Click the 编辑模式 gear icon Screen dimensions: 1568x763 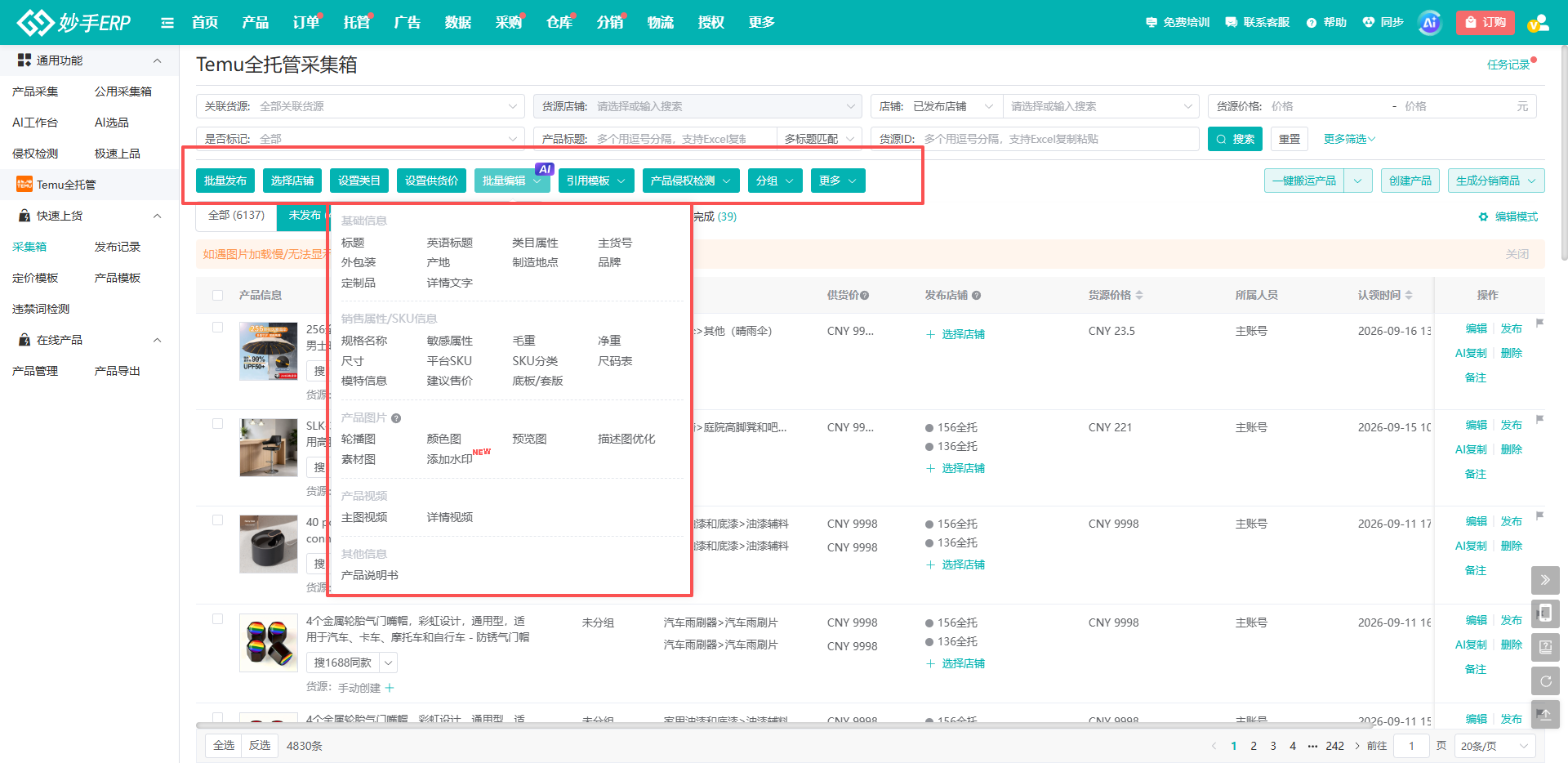(x=1484, y=216)
